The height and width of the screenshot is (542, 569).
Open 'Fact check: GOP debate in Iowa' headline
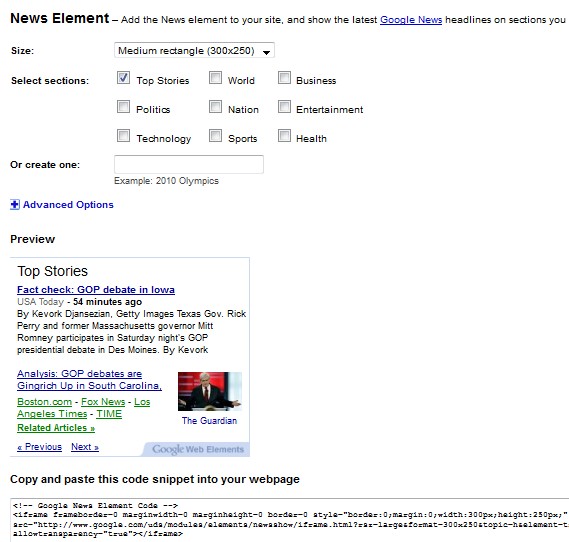[96, 290]
